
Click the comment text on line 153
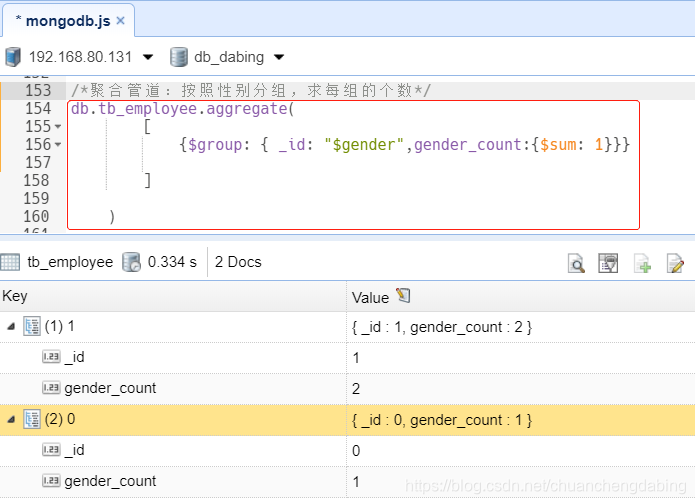click(250, 90)
